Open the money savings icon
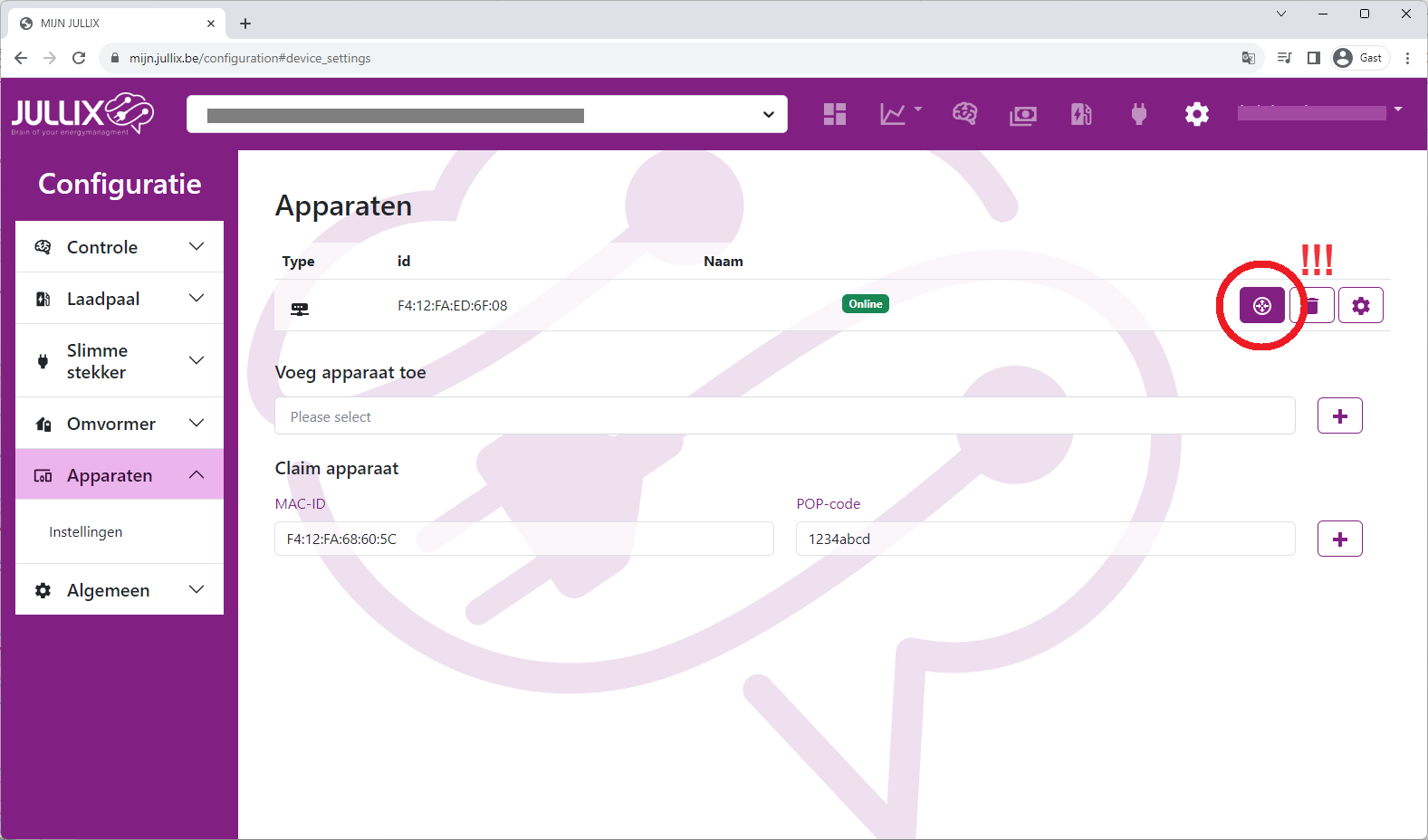 [x=1023, y=115]
